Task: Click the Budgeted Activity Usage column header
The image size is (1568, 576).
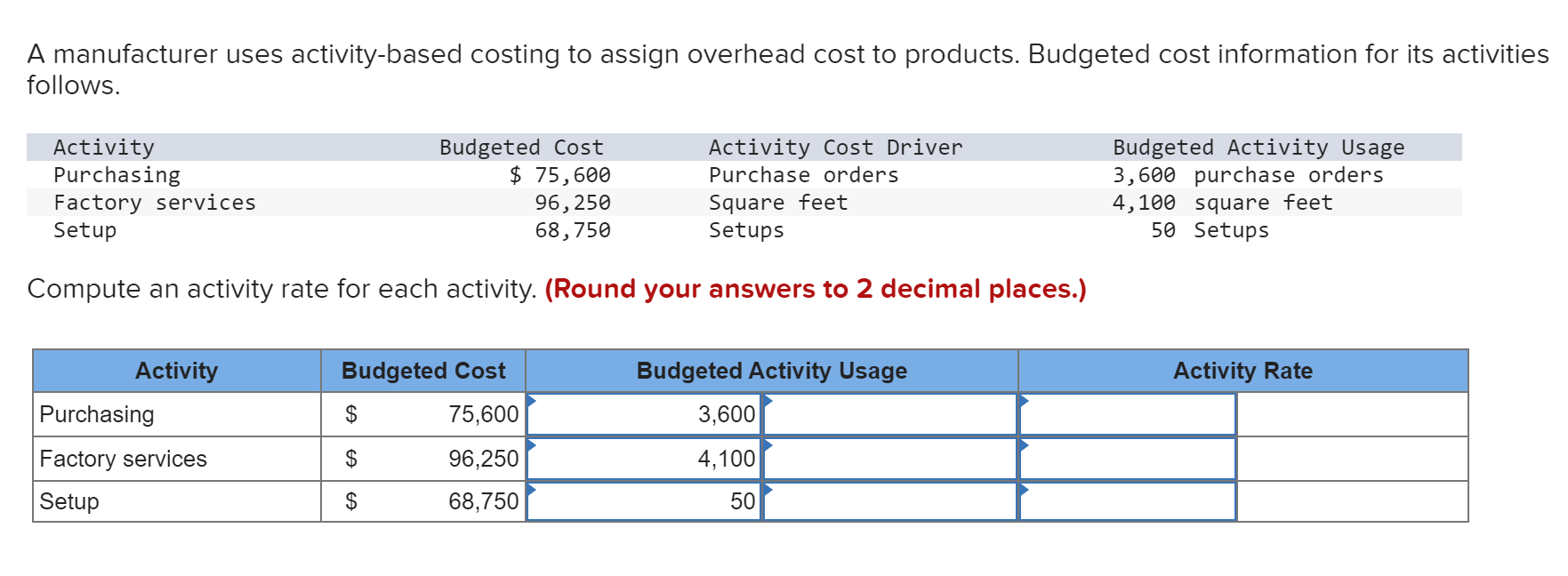Action: point(771,371)
